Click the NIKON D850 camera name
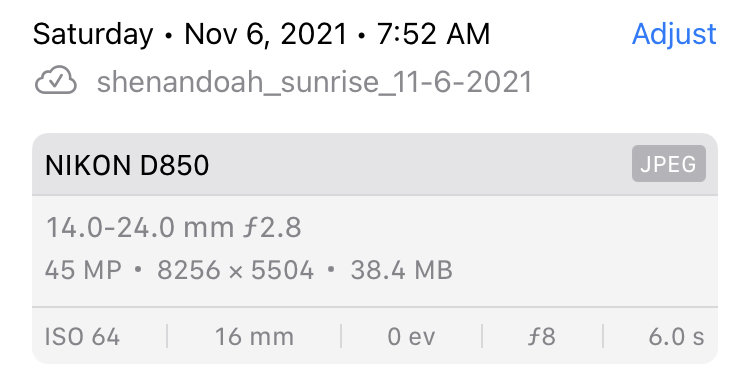 click(127, 165)
